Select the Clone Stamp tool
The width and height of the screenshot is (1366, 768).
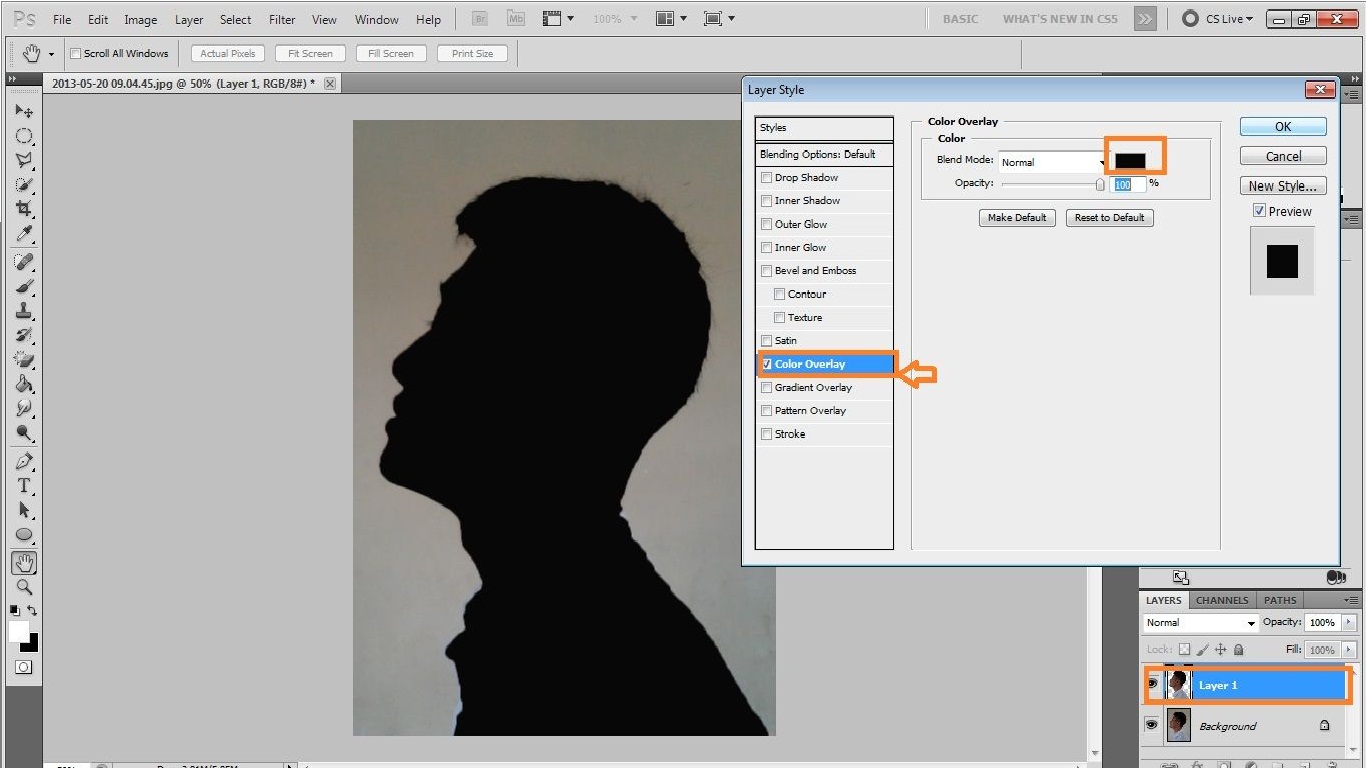tap(24, 310)
